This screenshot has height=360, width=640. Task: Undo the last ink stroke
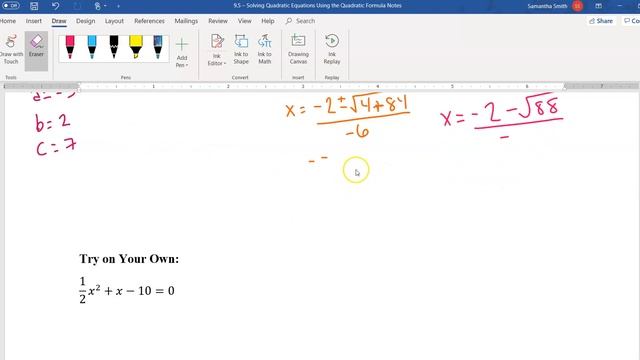point(55,6)
